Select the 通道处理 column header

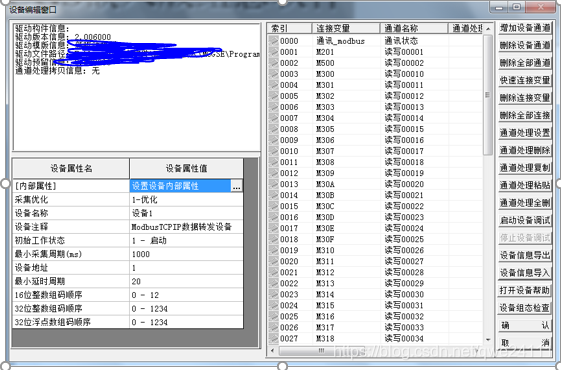tap(465, 28)
